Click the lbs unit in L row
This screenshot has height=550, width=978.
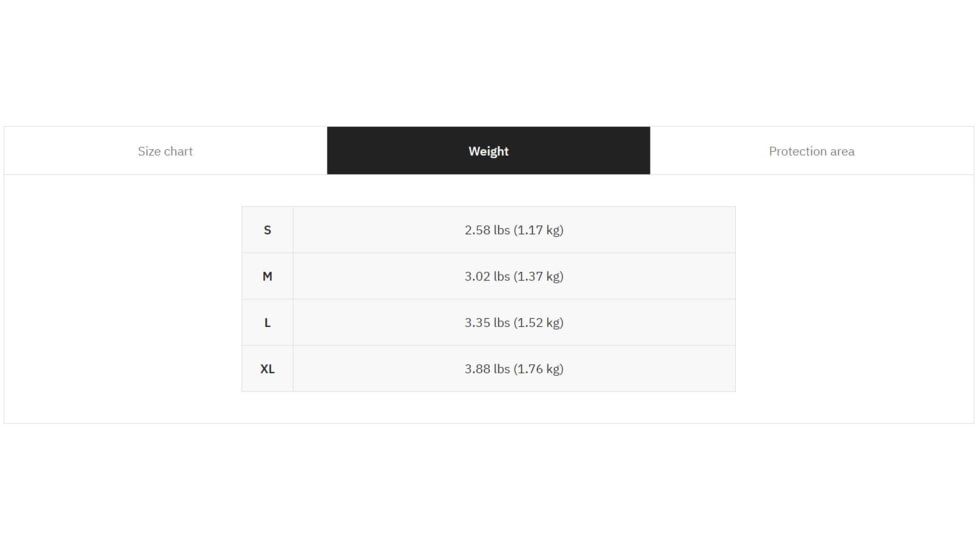[502, 322]
